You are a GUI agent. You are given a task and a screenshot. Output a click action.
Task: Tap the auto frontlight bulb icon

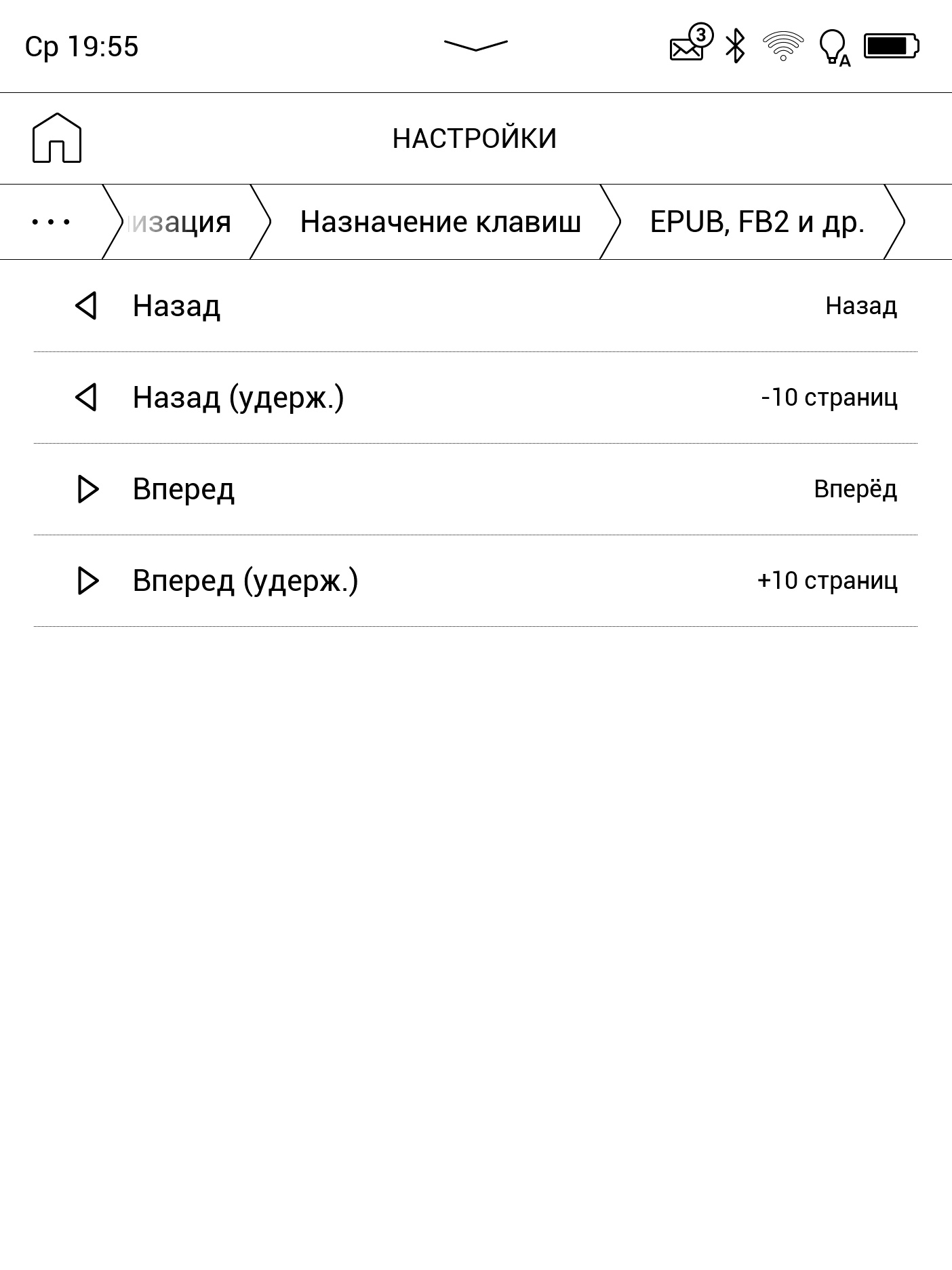pyautogui.click(x=833, y=47)
